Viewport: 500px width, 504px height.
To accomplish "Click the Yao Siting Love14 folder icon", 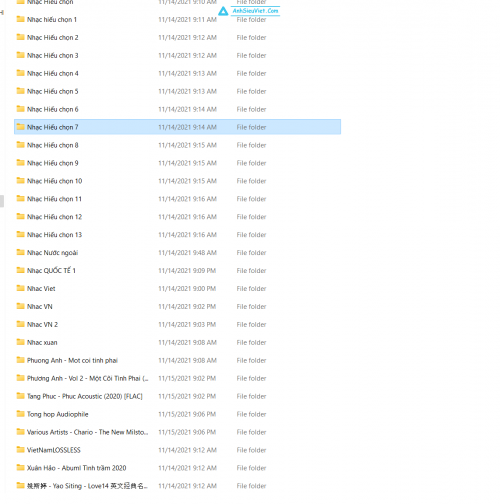I will pos(21,485).
